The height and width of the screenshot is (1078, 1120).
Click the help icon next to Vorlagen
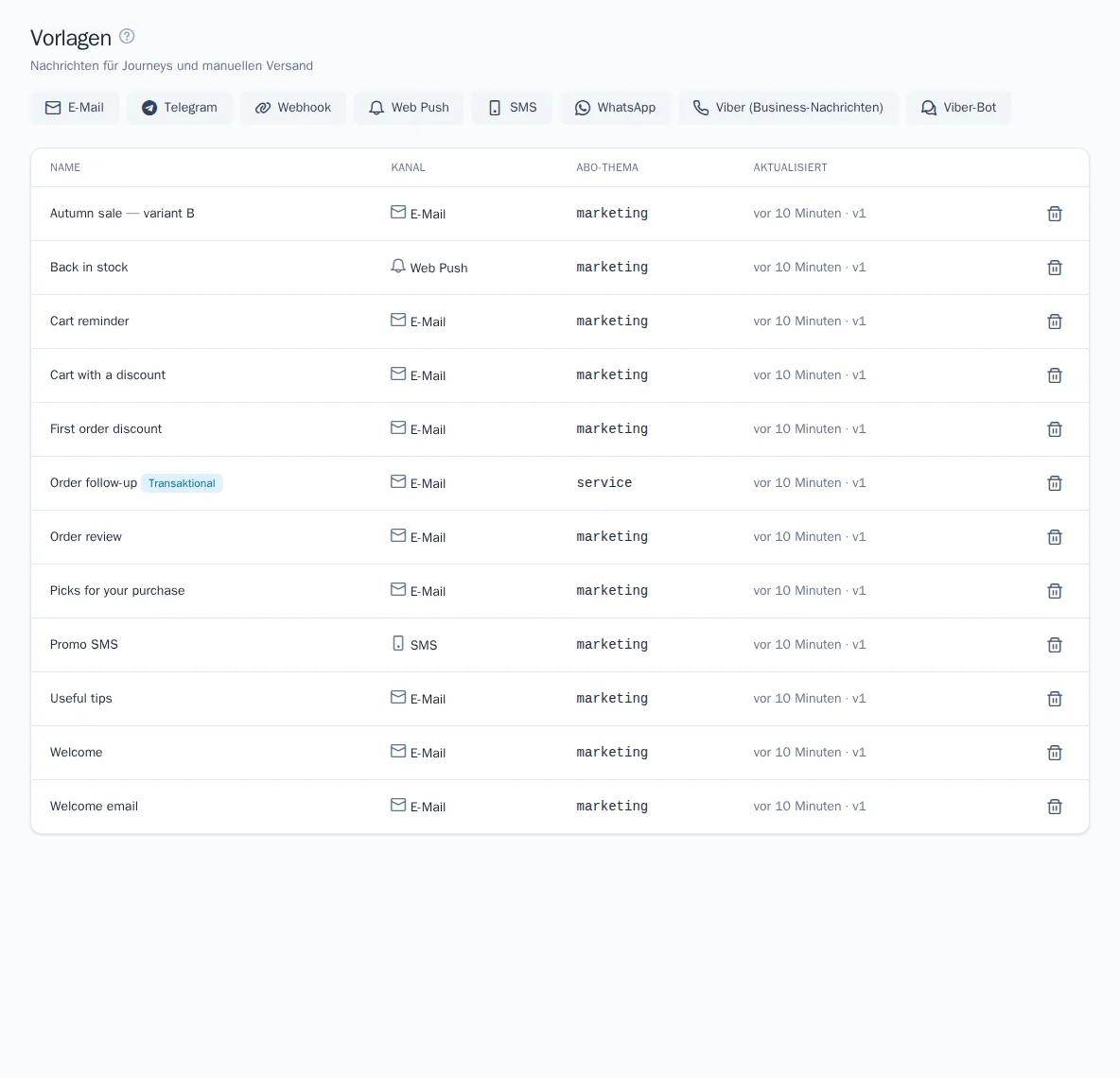click(x=127, y=37)
